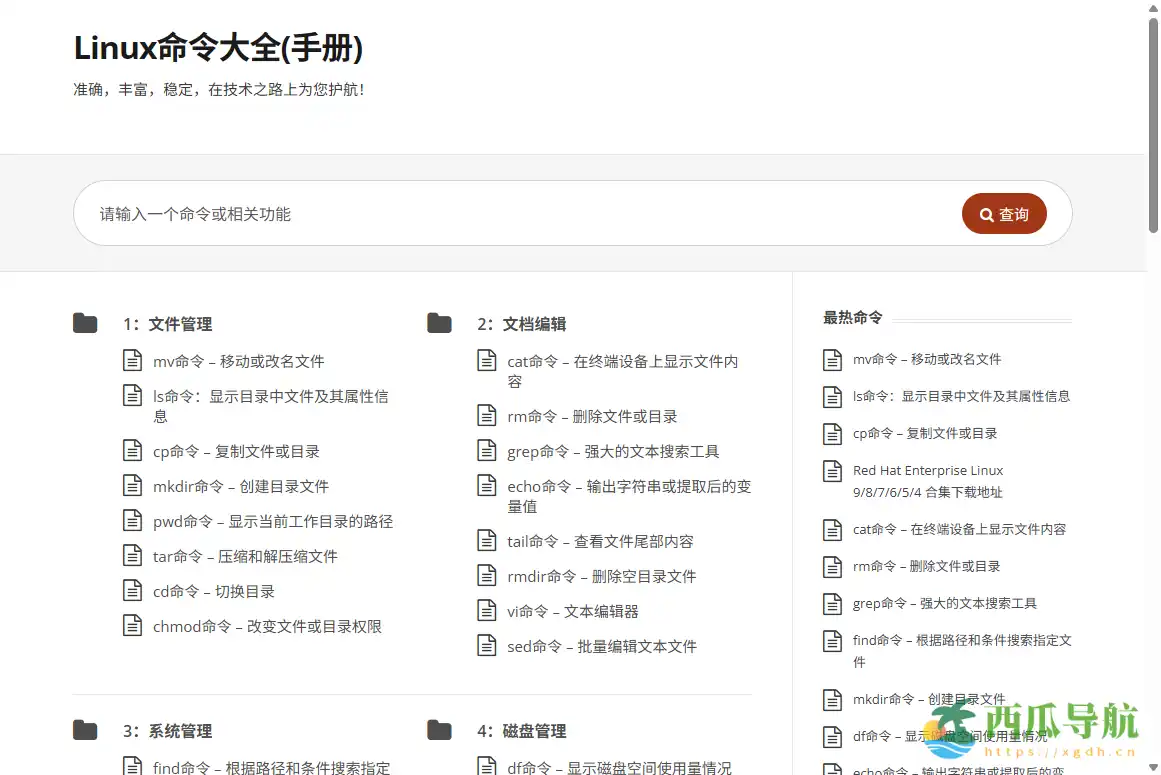Click the folder icon beside 磁盘管理

(x=439, y=730)
